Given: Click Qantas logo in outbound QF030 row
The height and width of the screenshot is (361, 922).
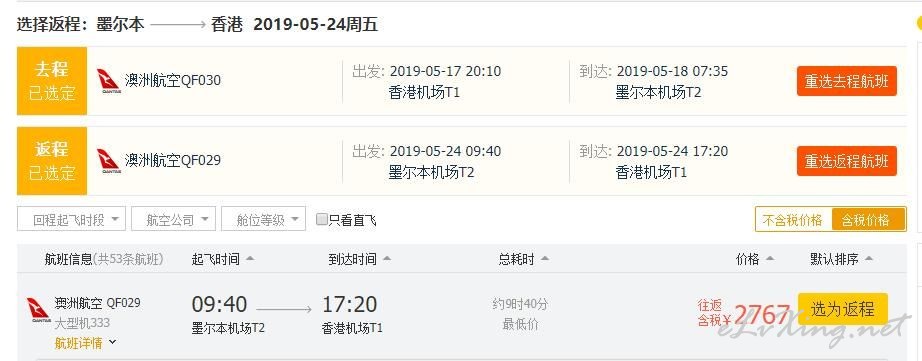Looking at the screenshot, I should [108, 81].
